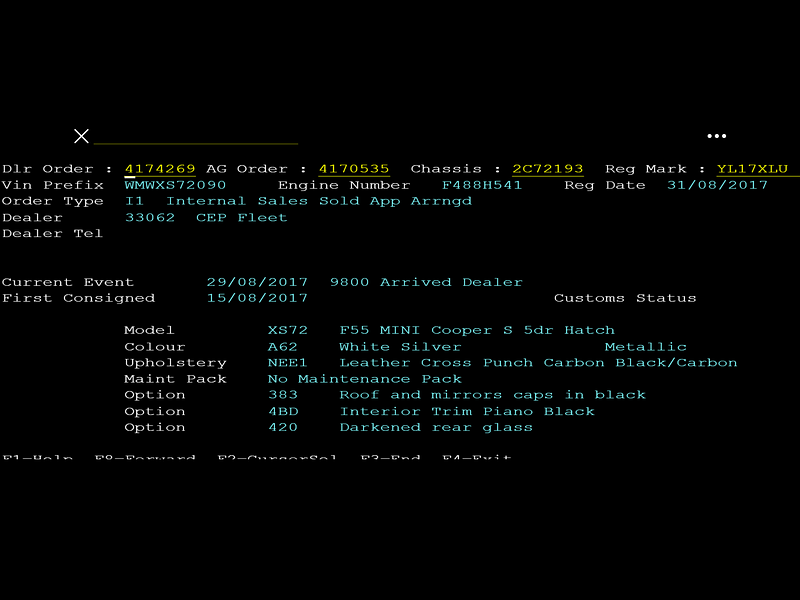Select the AG Order field 4170535
800x600 pixels.
click(x=354, y=169)
